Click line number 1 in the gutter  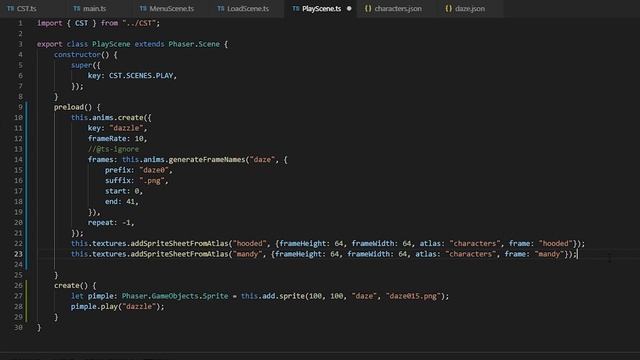pos(20,23)
